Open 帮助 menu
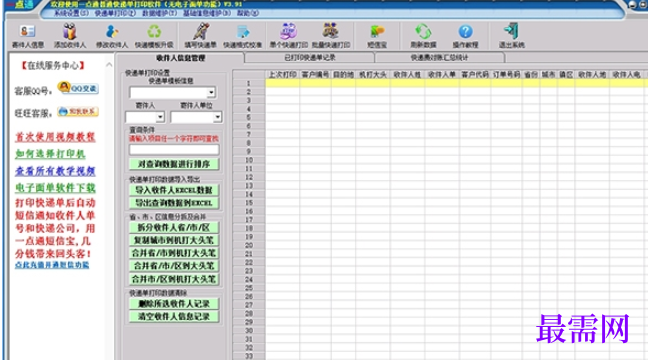Viewport: 648px width, 360px height. (248, 13)
